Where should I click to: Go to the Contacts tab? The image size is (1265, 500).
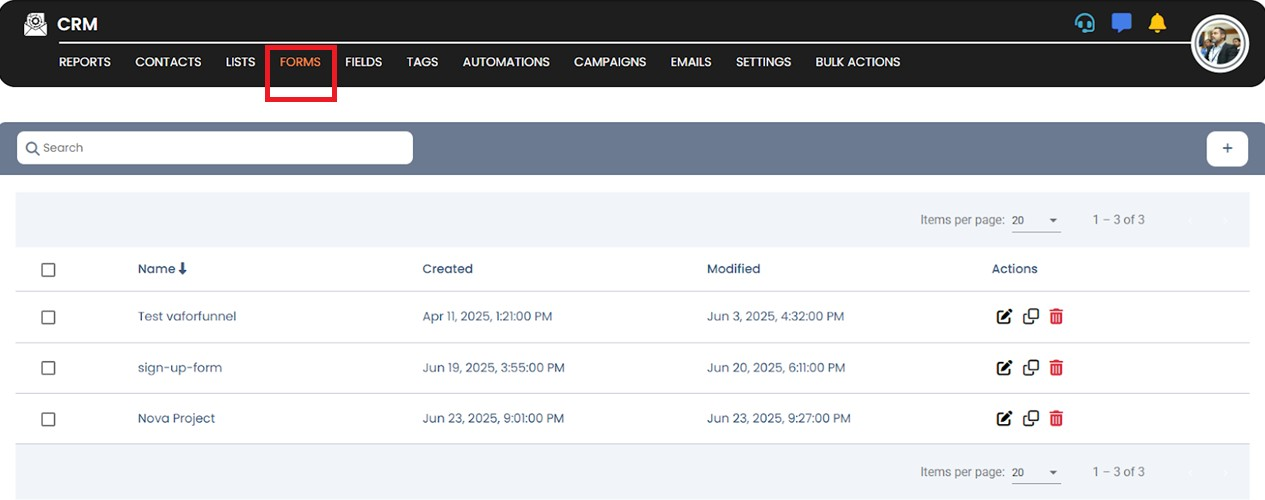click(x=168, y=62)
